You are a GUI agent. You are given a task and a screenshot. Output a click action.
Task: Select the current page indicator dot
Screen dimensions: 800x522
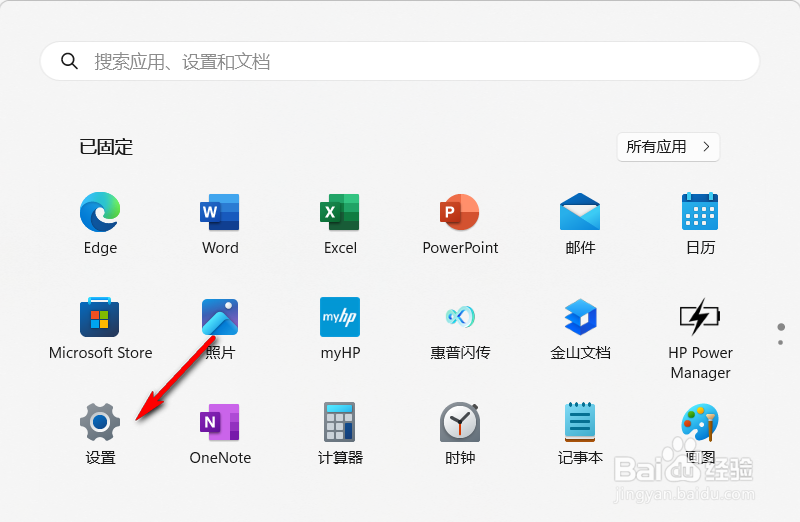point(781,327)
